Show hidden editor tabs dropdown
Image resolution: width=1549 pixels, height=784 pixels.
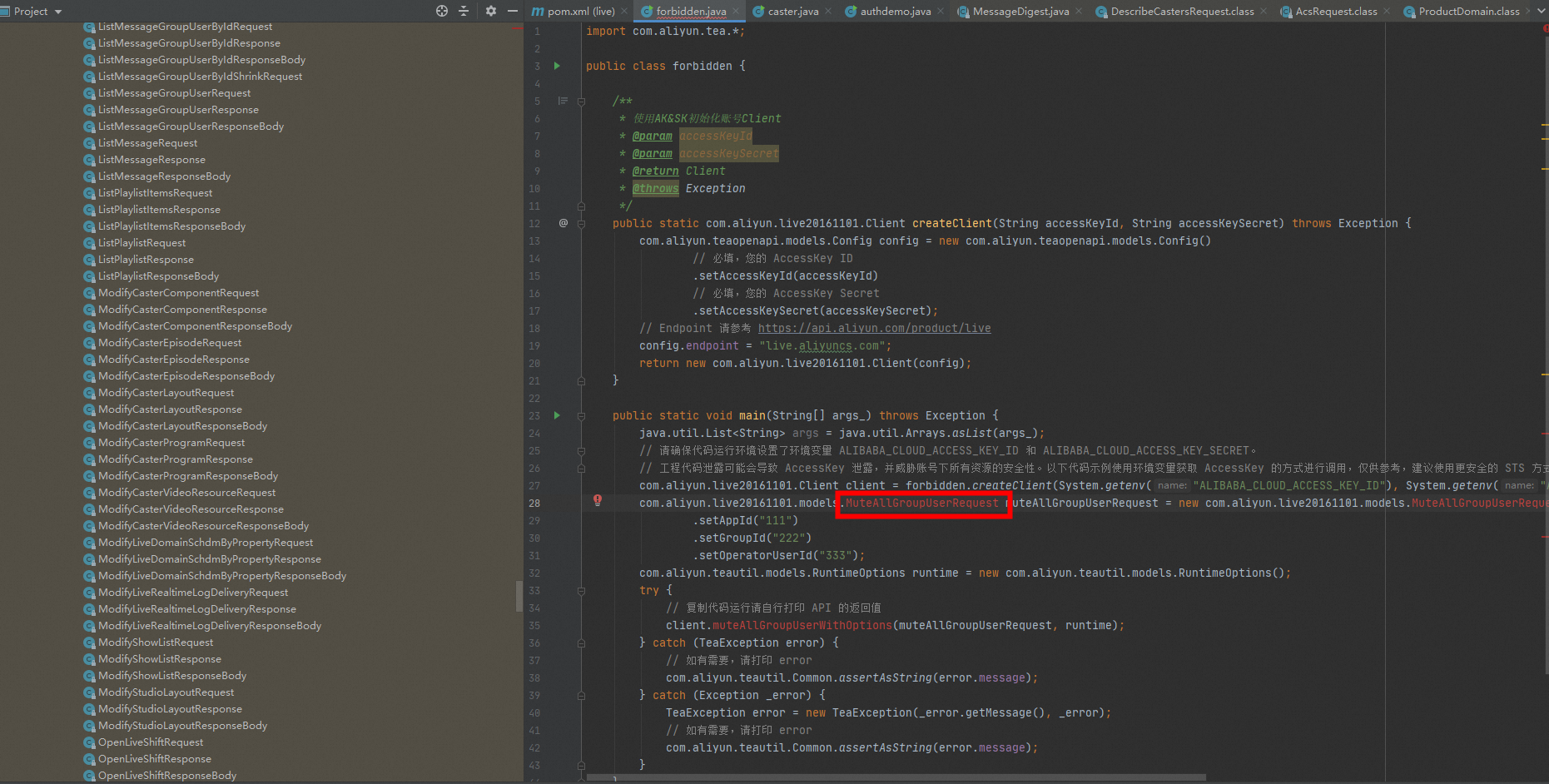coord(1542,12)
